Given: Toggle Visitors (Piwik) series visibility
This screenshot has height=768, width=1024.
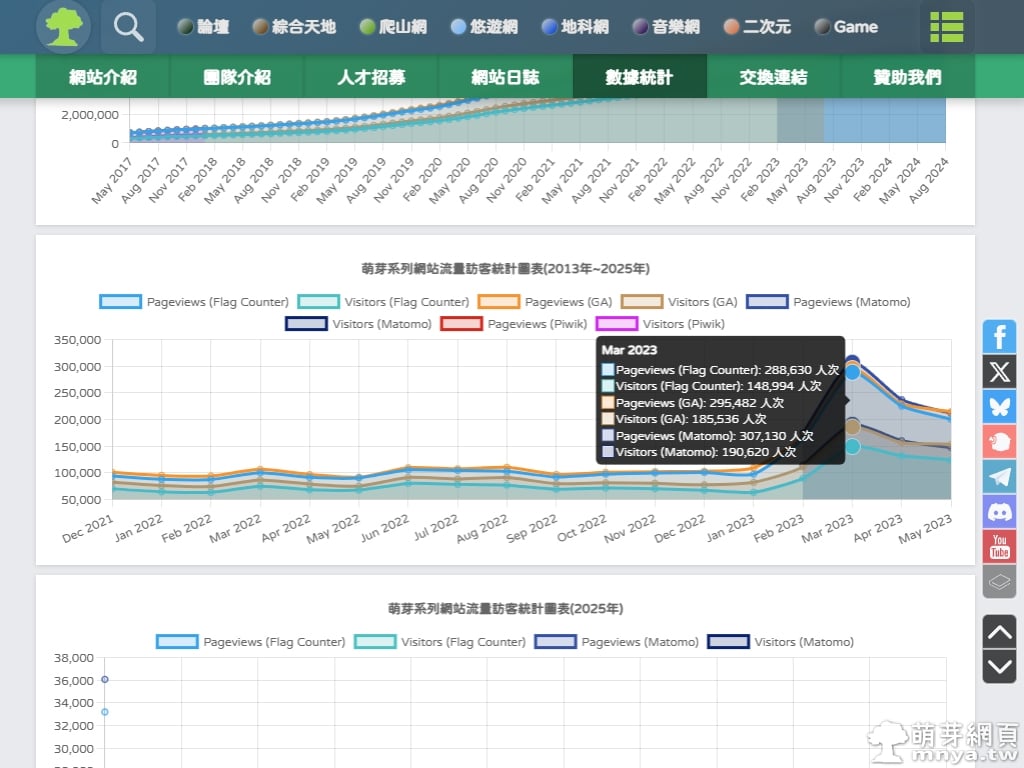Looking at the screenshot, I should tap(662, 324).
